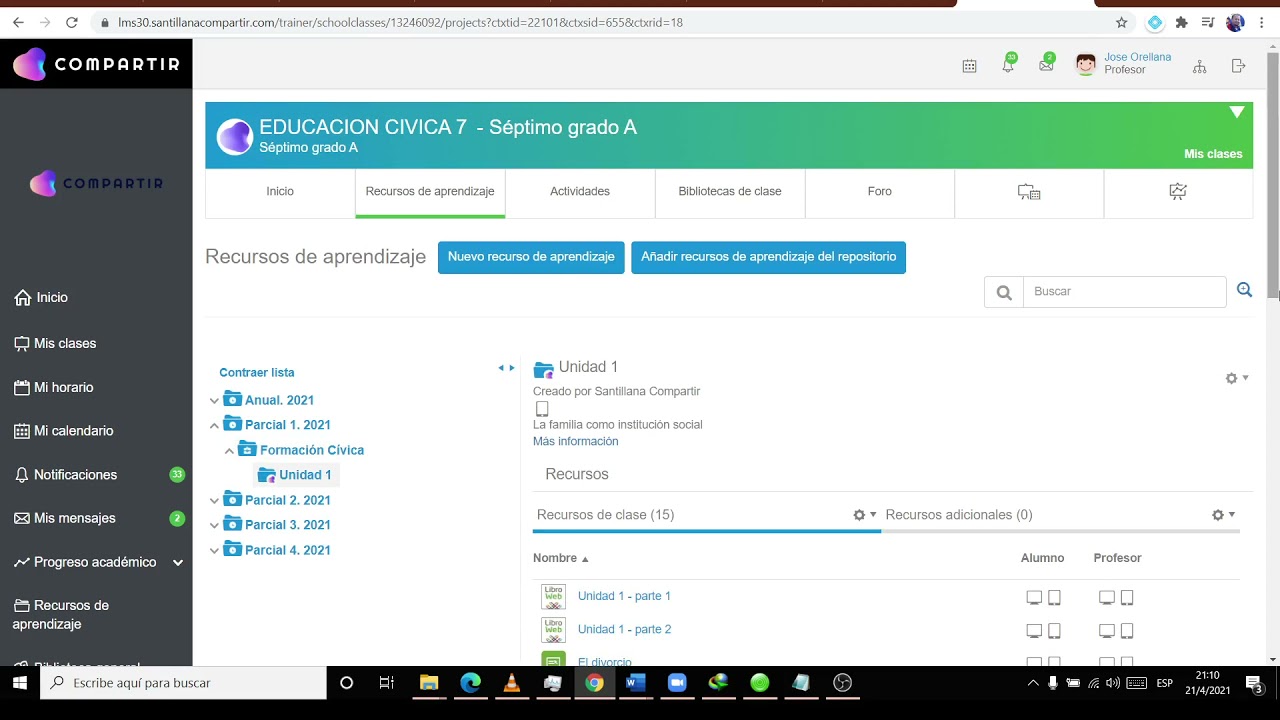Click the Más información link
The height and width of the screenshot is (720, 1280).
click(576, 441)
